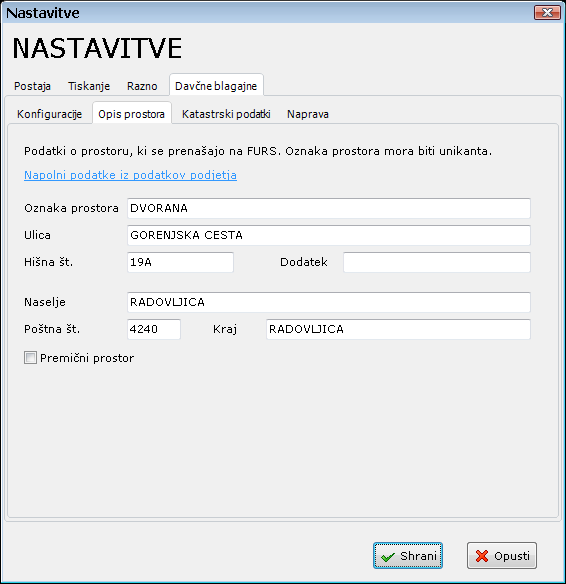Open the Postaja tab
566x584 pixels.
pos(32,86)
